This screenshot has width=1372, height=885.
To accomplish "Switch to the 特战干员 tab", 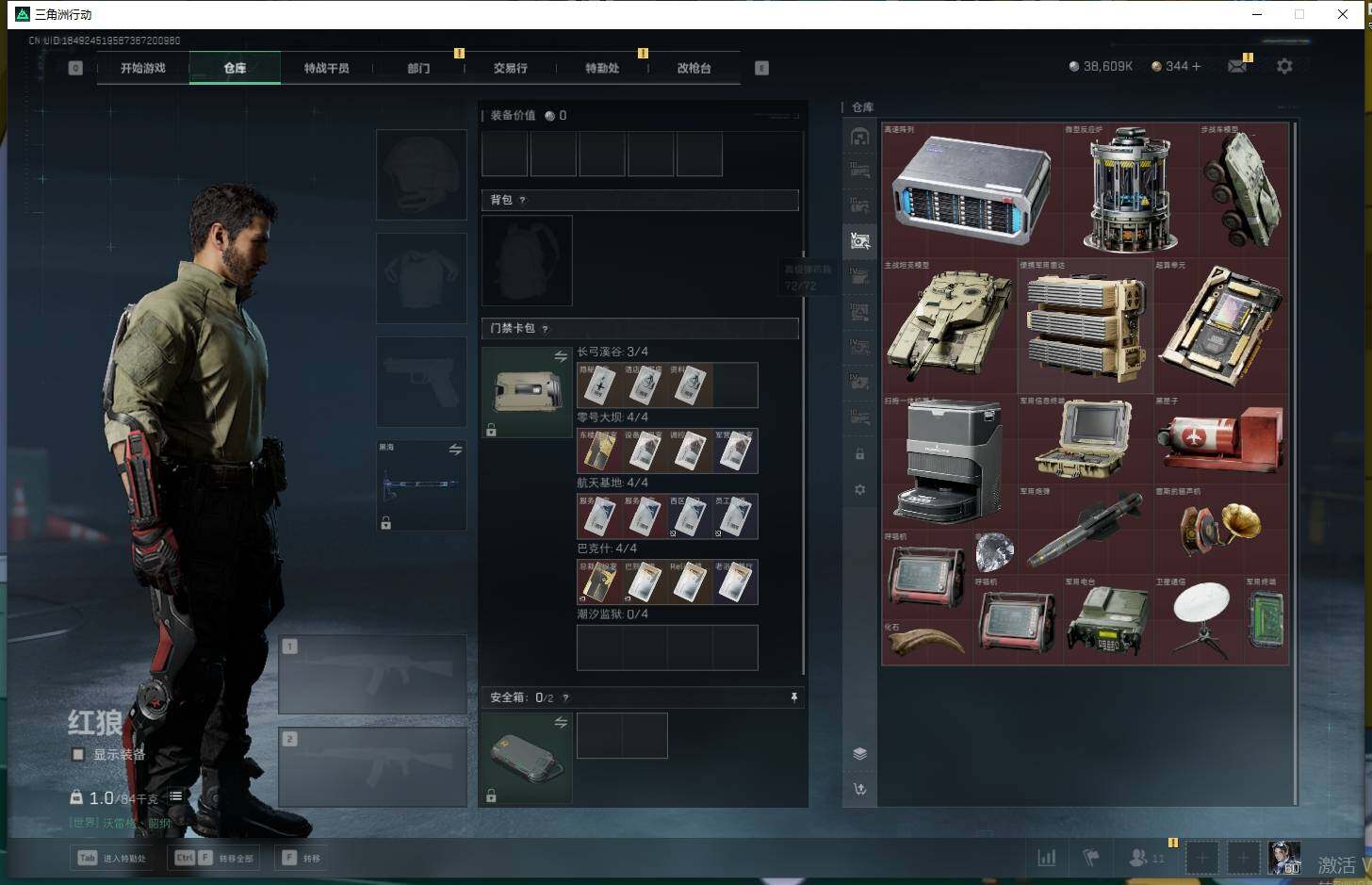I will tap(326, 68).
